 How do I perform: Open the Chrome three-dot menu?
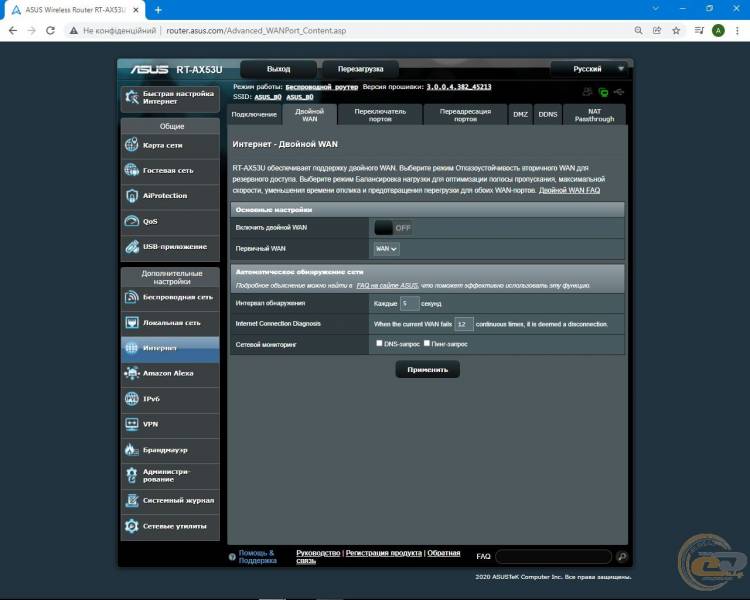tap(737, 31)
